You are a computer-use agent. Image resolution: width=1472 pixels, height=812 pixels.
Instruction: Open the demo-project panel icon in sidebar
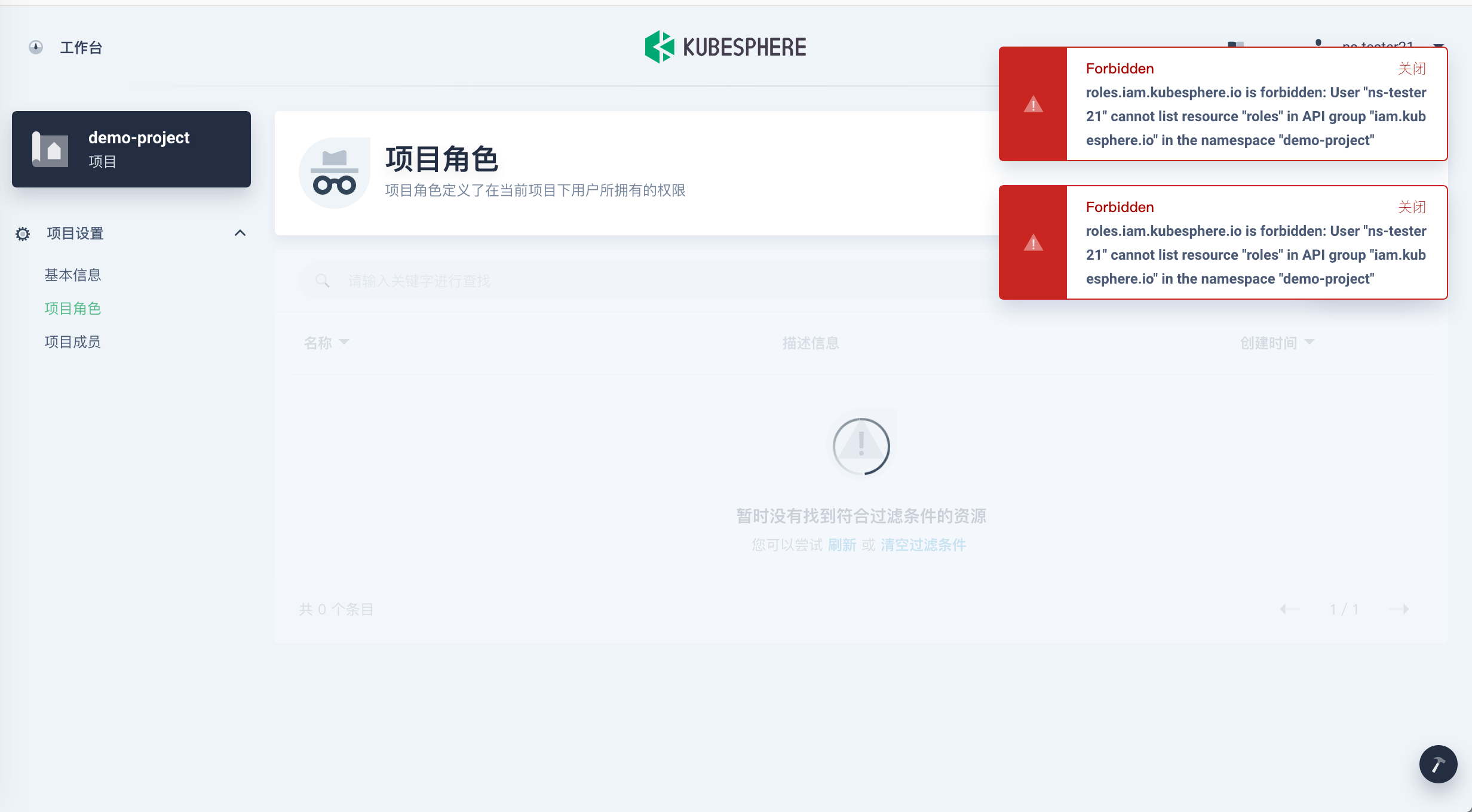51,149
